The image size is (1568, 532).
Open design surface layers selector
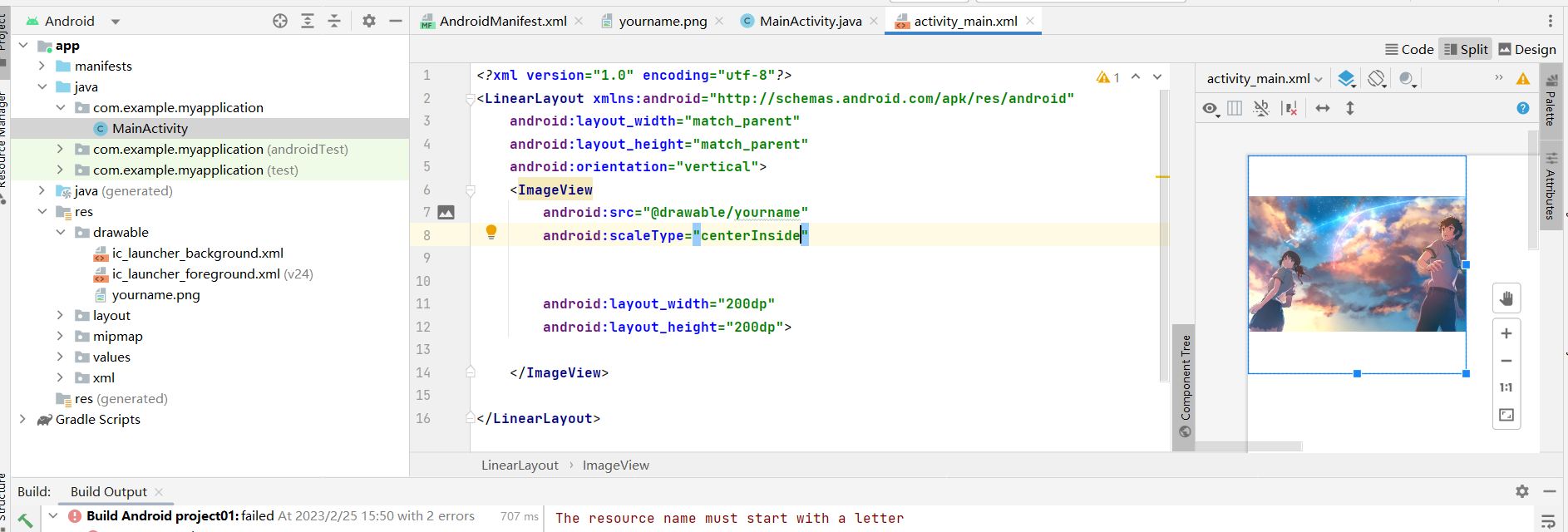click(x=1347, y=79)
